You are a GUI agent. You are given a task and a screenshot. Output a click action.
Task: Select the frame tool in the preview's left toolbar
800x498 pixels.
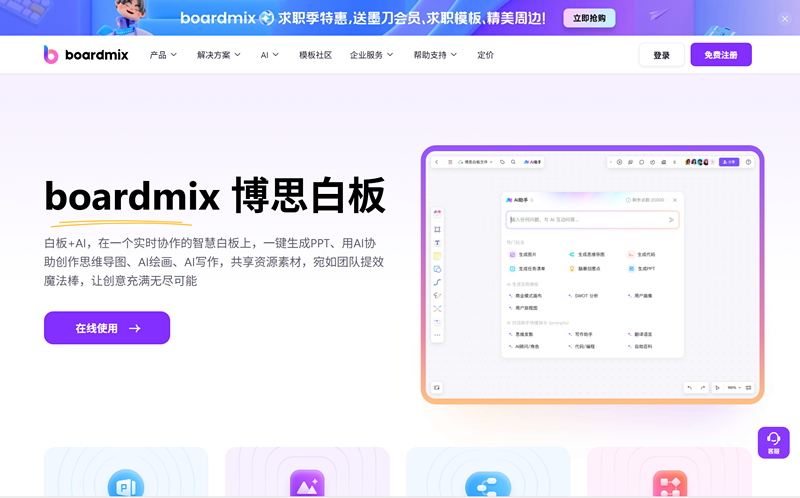437,230
